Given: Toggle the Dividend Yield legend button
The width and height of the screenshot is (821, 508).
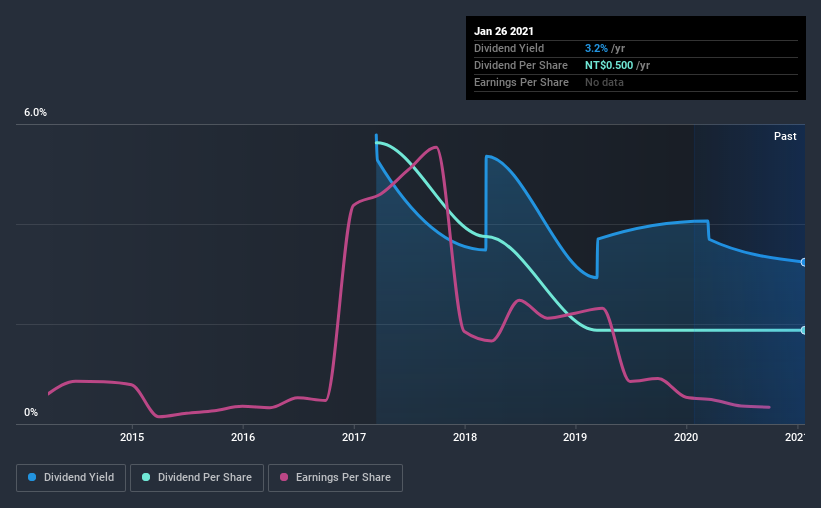Looking at the screenshot, I should pyautogui.click(x=71, y=478).
